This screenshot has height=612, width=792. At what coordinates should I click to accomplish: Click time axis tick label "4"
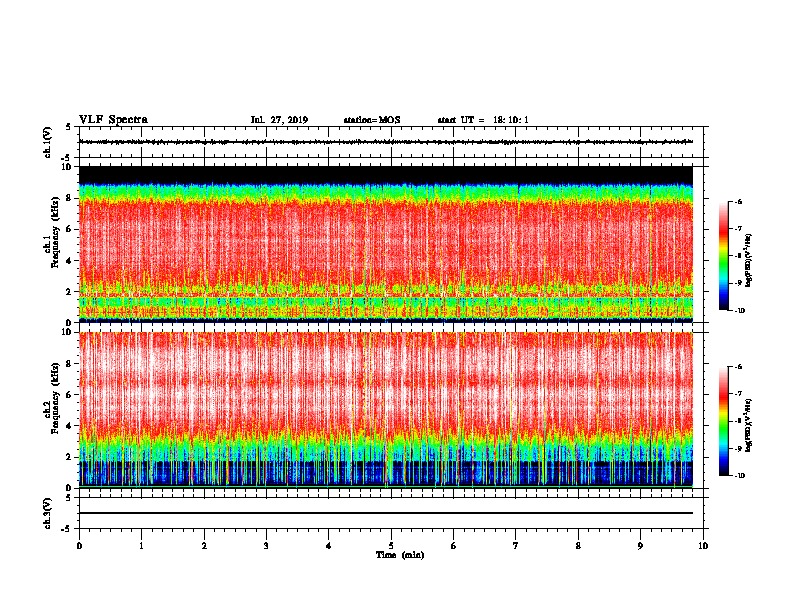tap(329, 546)
